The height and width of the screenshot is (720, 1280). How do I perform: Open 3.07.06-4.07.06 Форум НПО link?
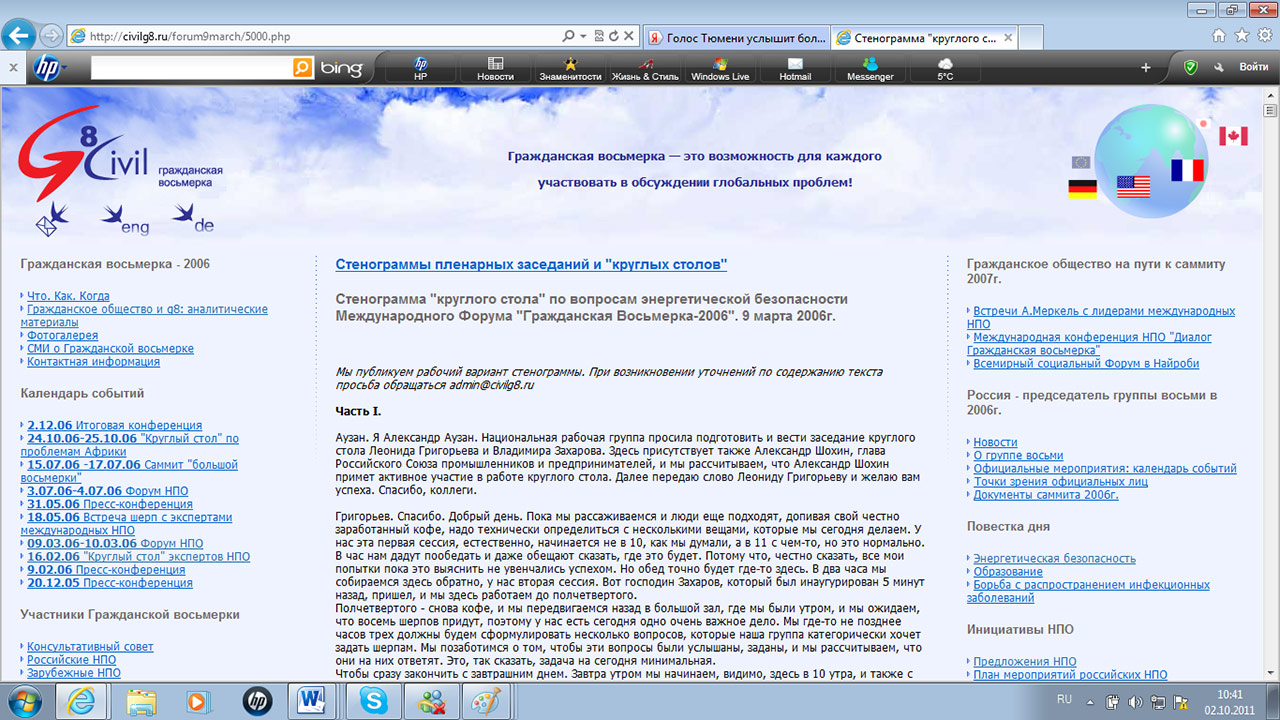109,491
